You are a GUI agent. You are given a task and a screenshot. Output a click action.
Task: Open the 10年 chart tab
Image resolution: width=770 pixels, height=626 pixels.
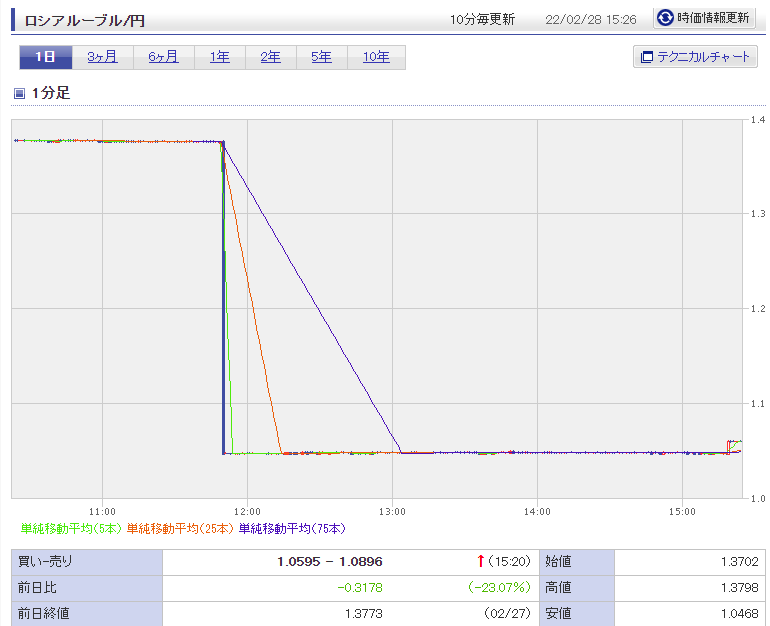376,57
